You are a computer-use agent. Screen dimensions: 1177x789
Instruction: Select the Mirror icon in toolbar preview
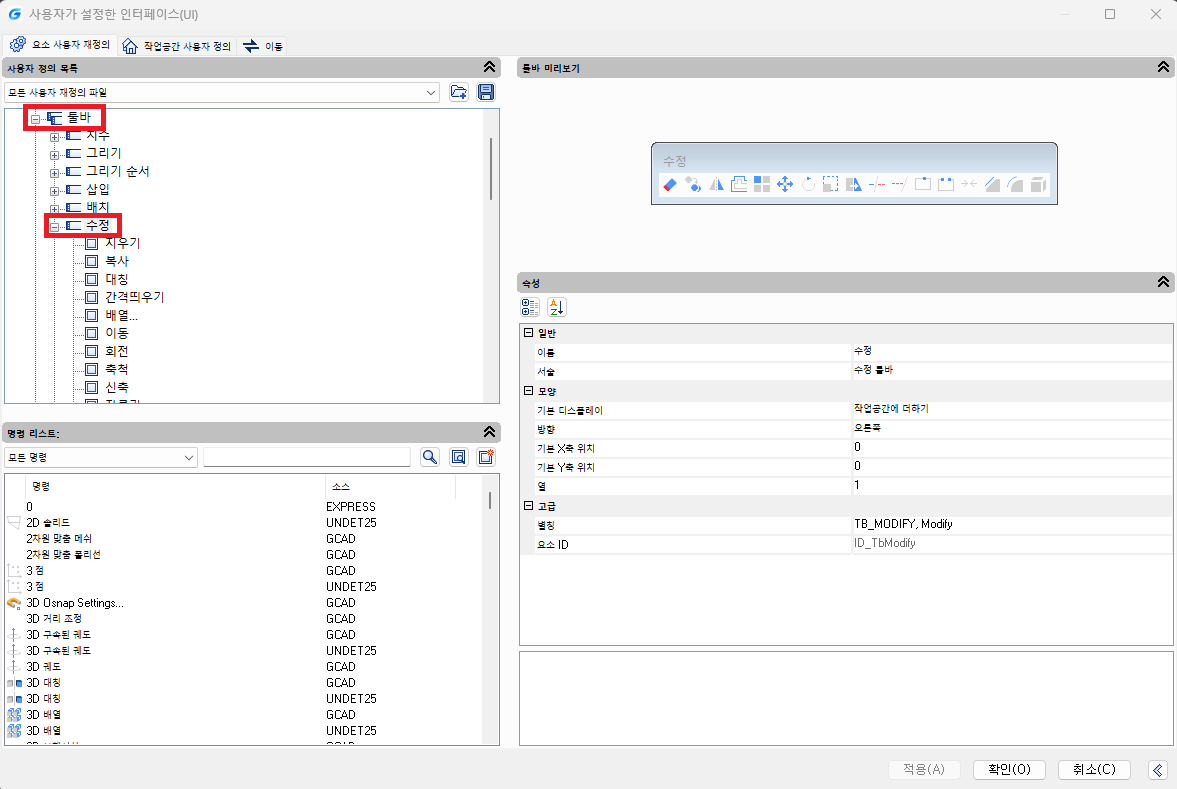(x=716, y=185)
